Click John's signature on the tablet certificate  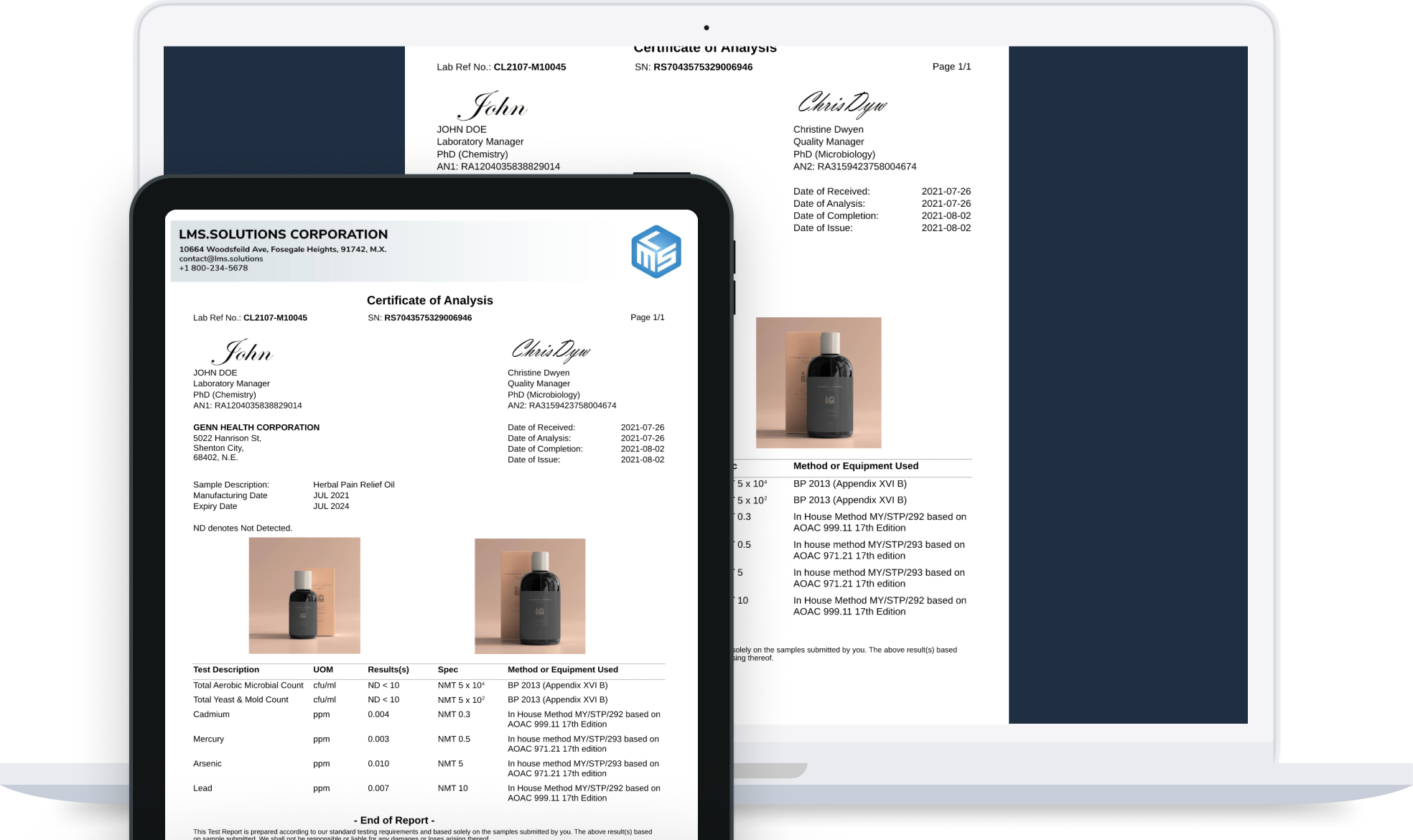243,352
